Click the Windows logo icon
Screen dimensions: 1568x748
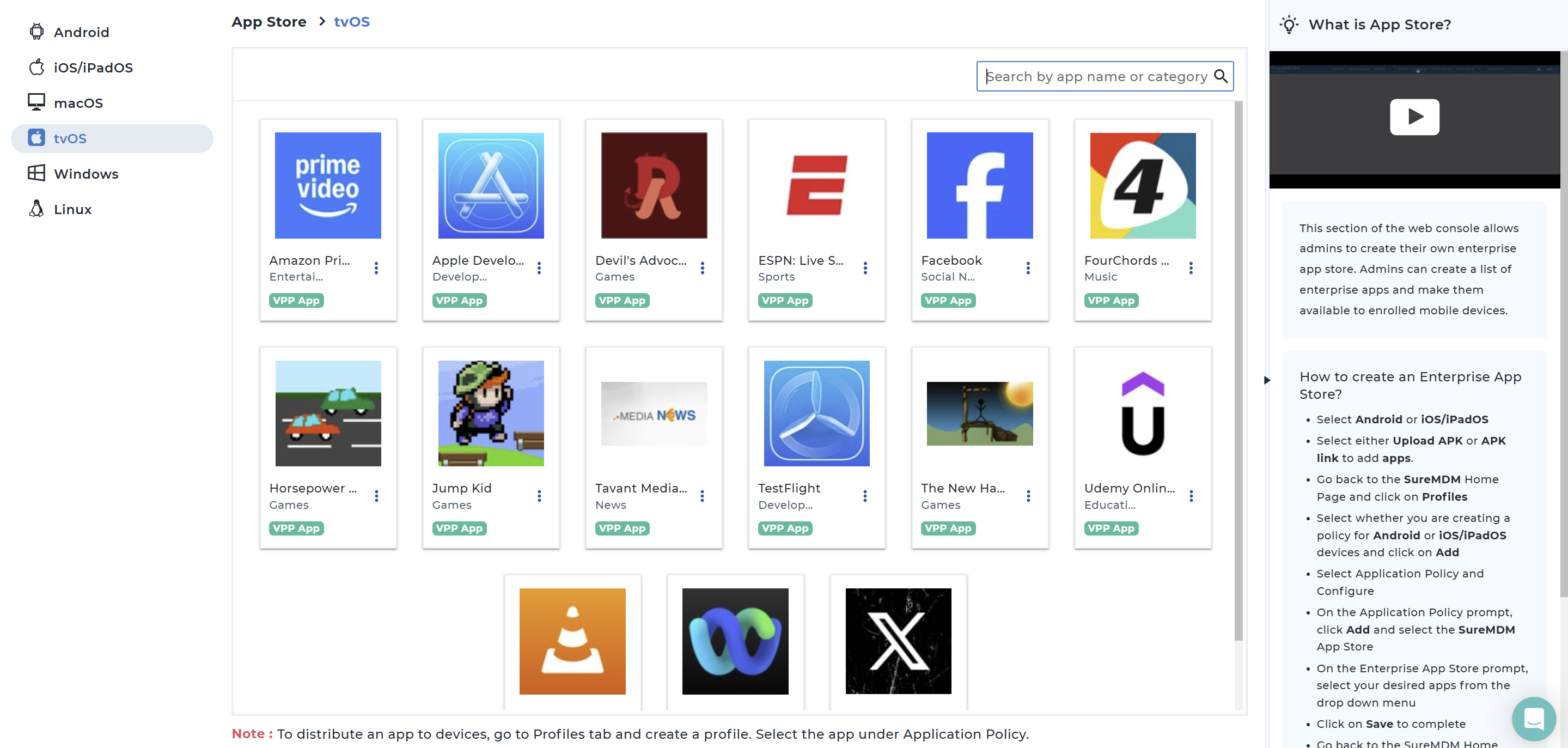[x=36, y=174]
